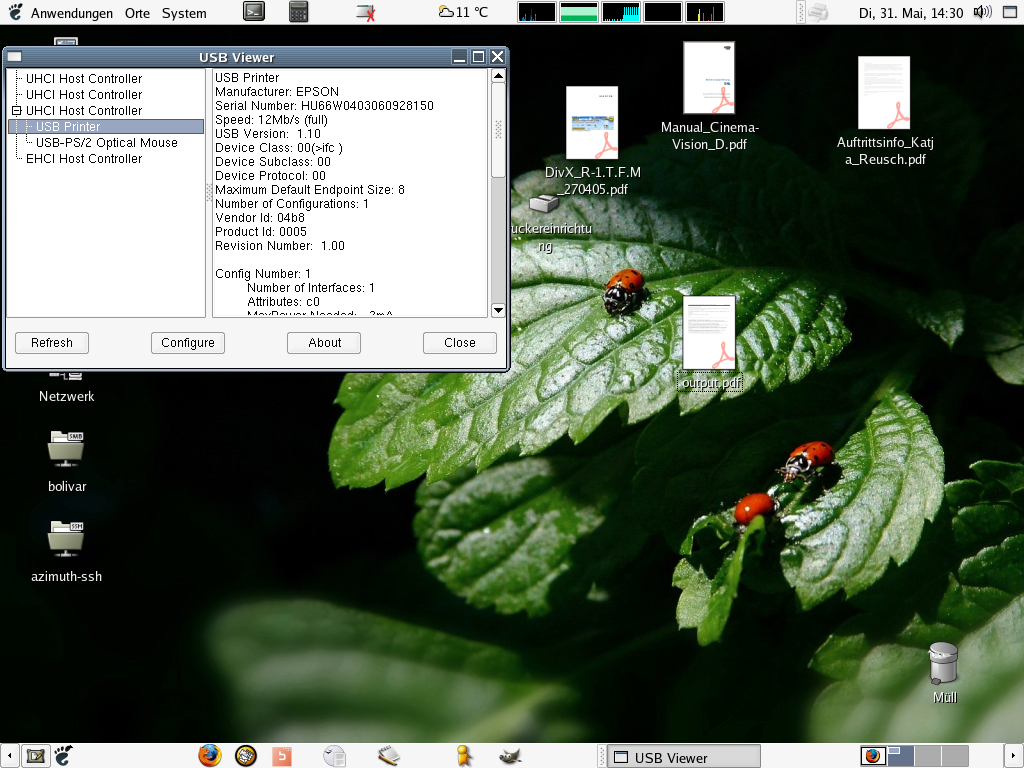Open the Anwendungen menu
Screen dimensions: 1024x768
click(71, 13)
